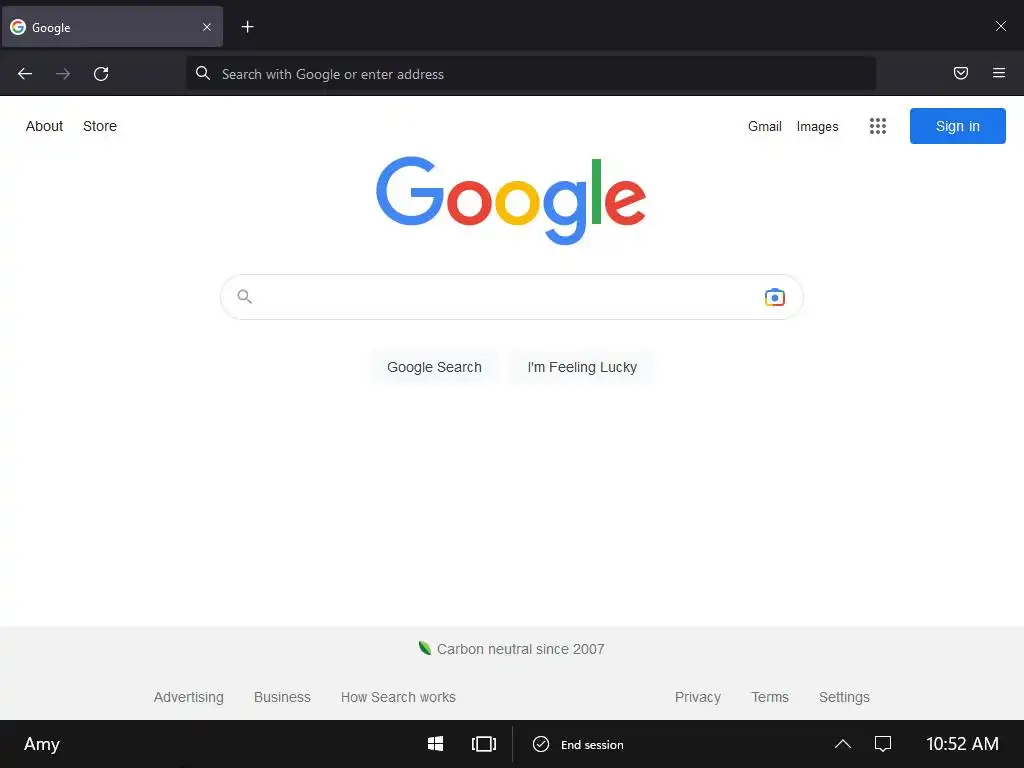Open Gmail link
1024x768 pixels.
[765, 126]
